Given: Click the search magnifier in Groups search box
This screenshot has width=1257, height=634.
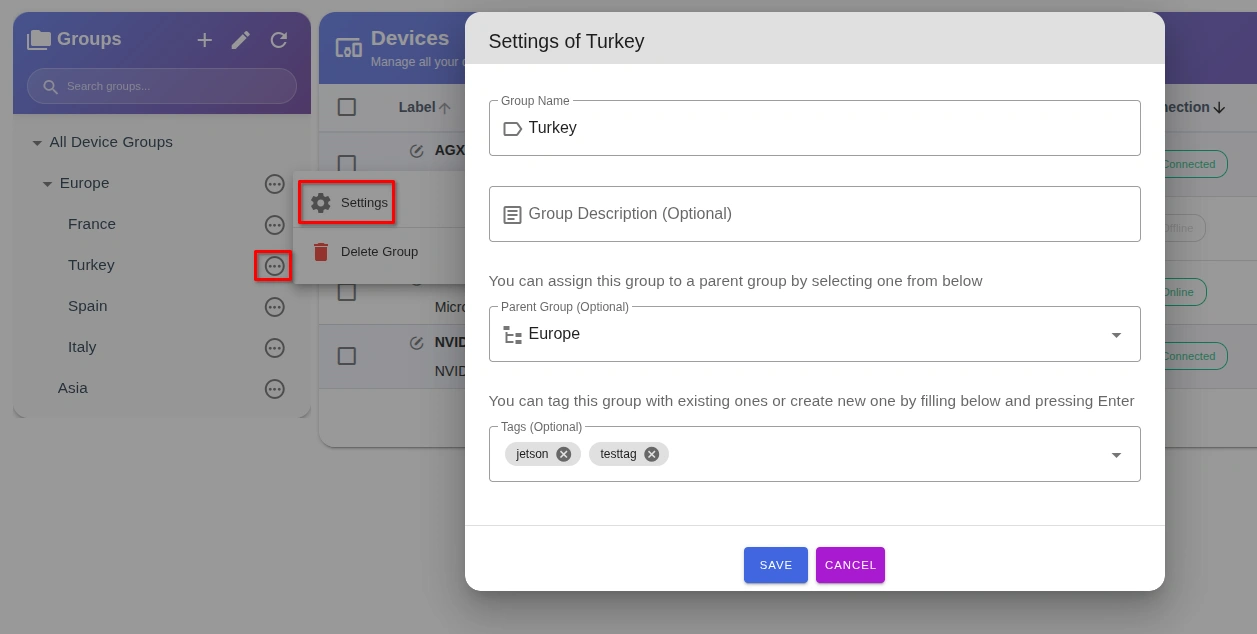Looking at the screenshot, I should 50,86.
